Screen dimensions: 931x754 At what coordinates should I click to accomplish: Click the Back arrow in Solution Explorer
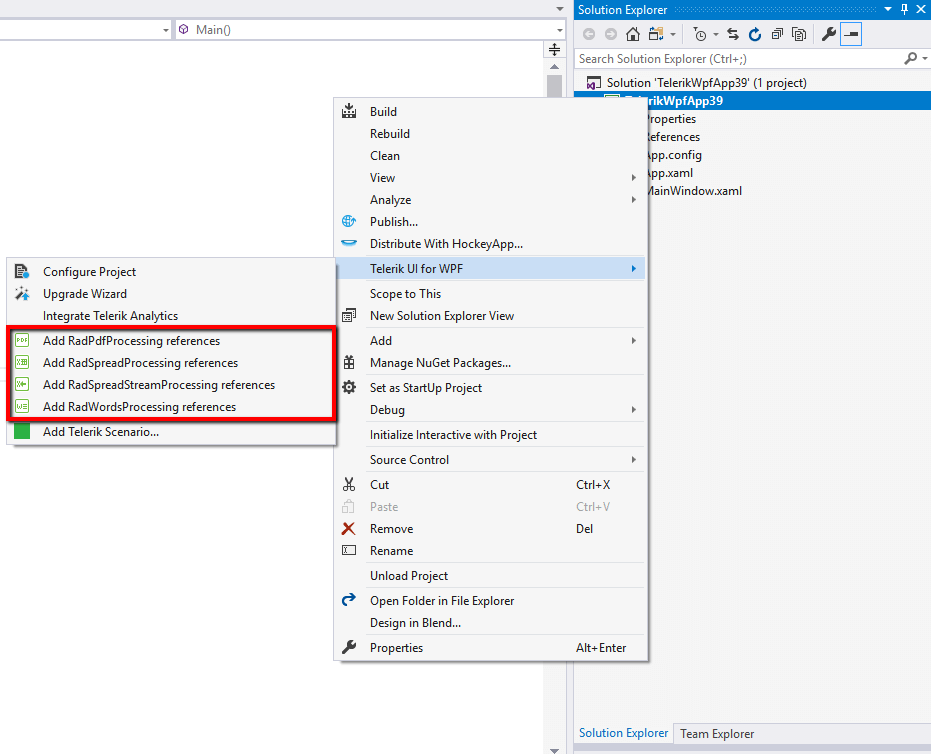589,34
